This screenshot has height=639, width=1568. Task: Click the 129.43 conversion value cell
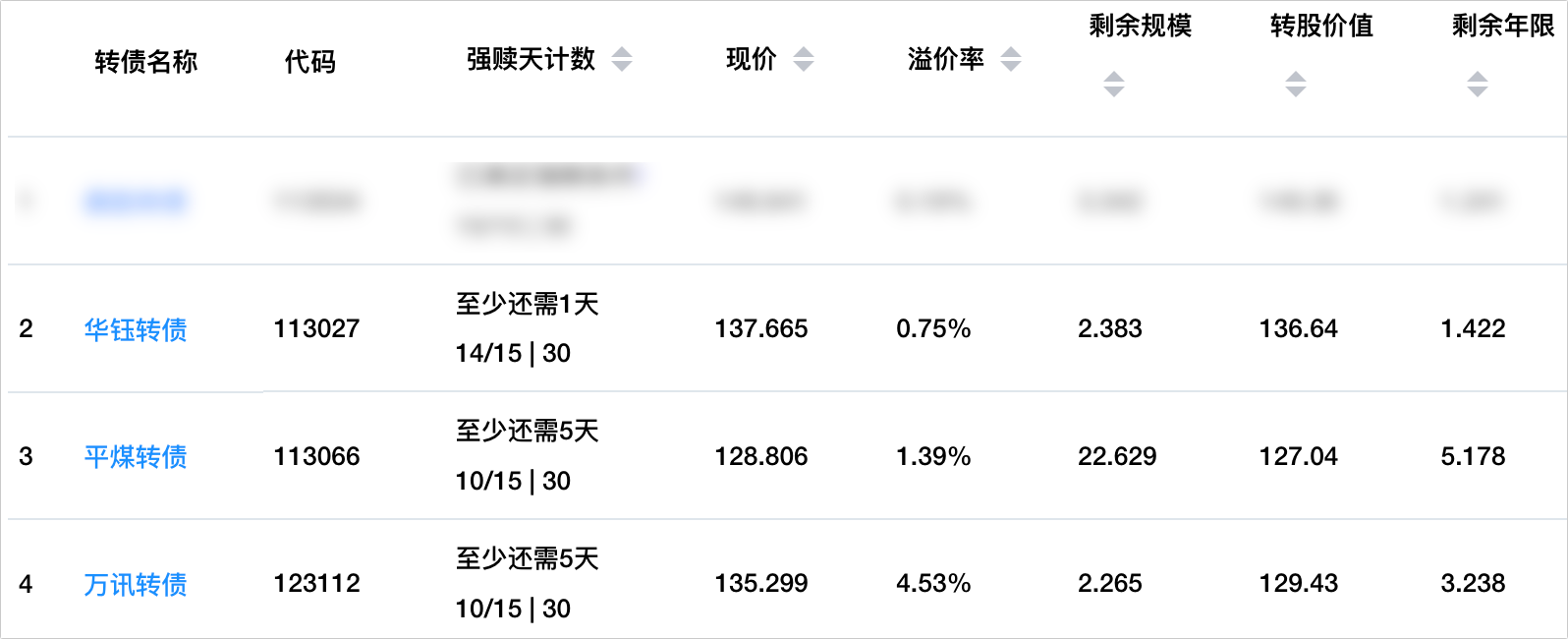tap(1299, 584)
